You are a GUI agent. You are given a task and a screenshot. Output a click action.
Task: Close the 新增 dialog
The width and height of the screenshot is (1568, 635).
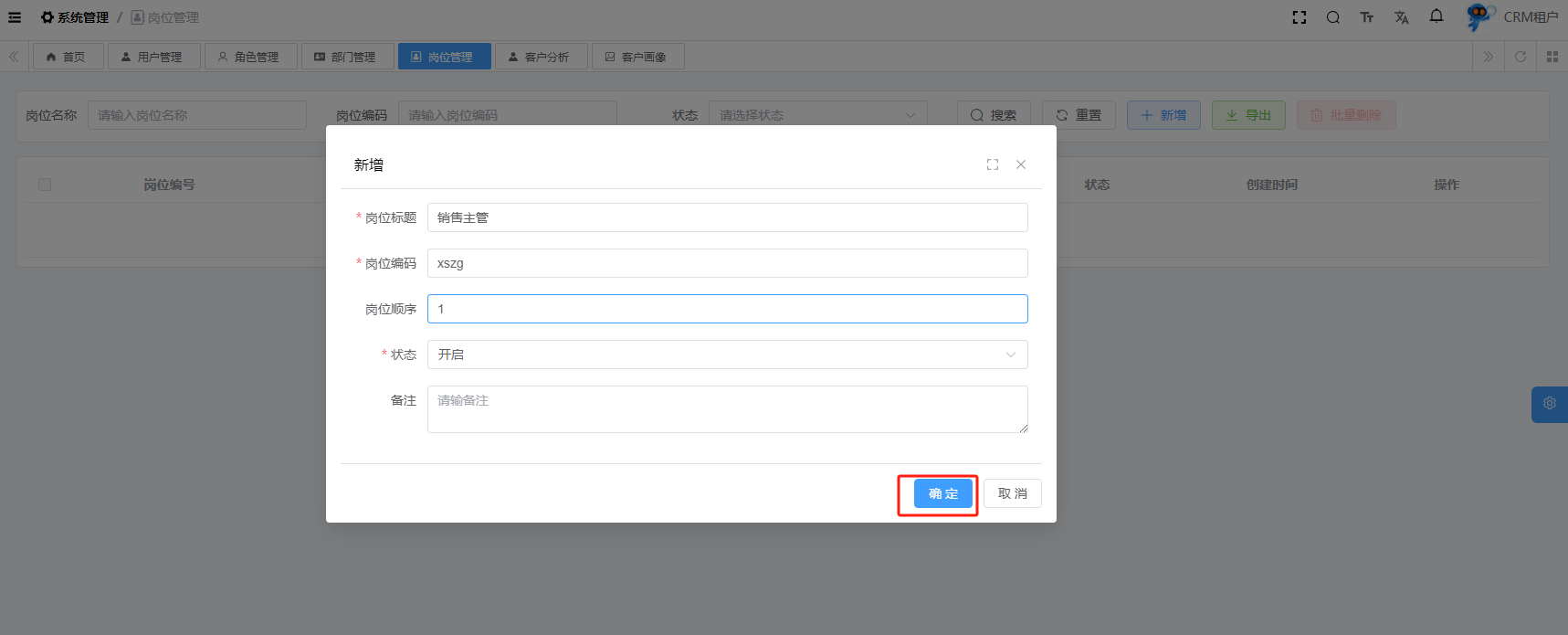pyautogui.click(x=1021, y=164)
